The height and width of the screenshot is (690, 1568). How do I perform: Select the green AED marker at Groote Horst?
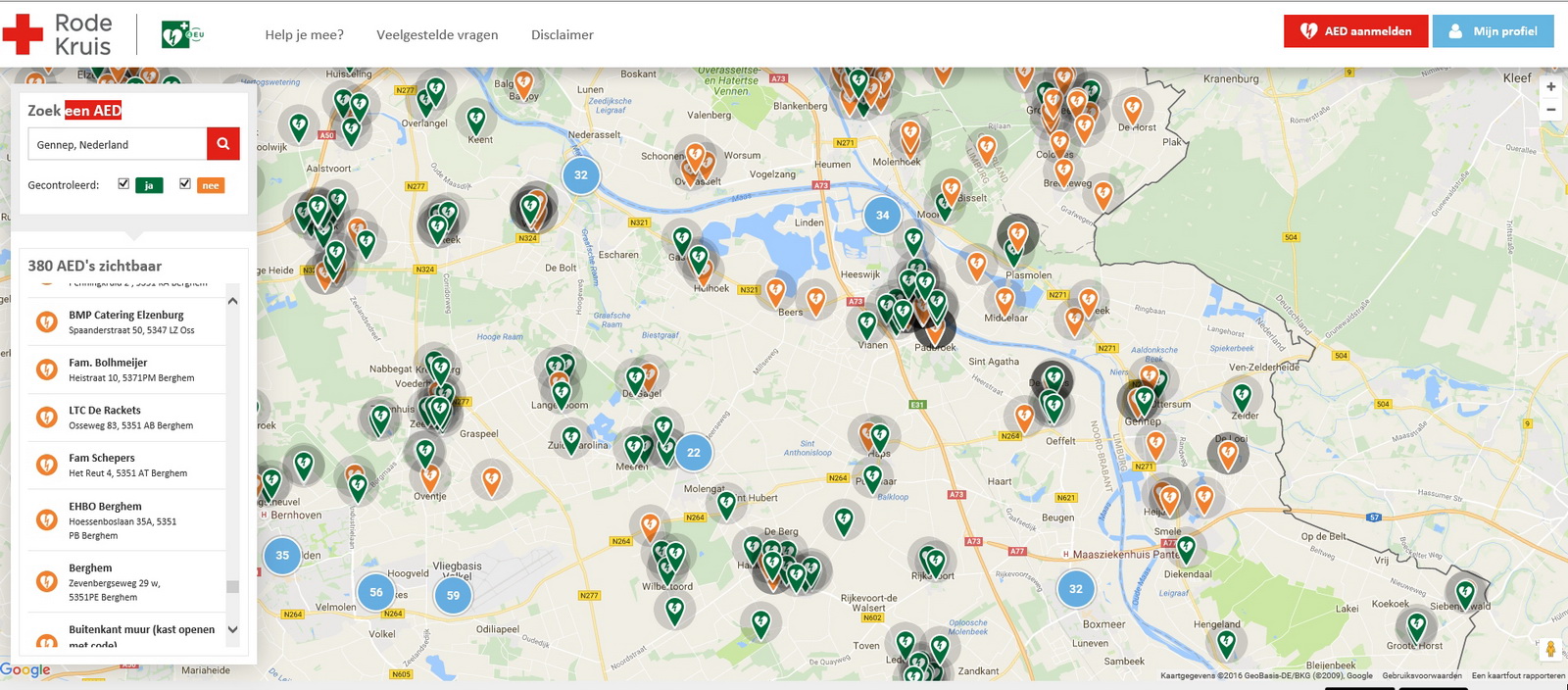[1416, 625]
